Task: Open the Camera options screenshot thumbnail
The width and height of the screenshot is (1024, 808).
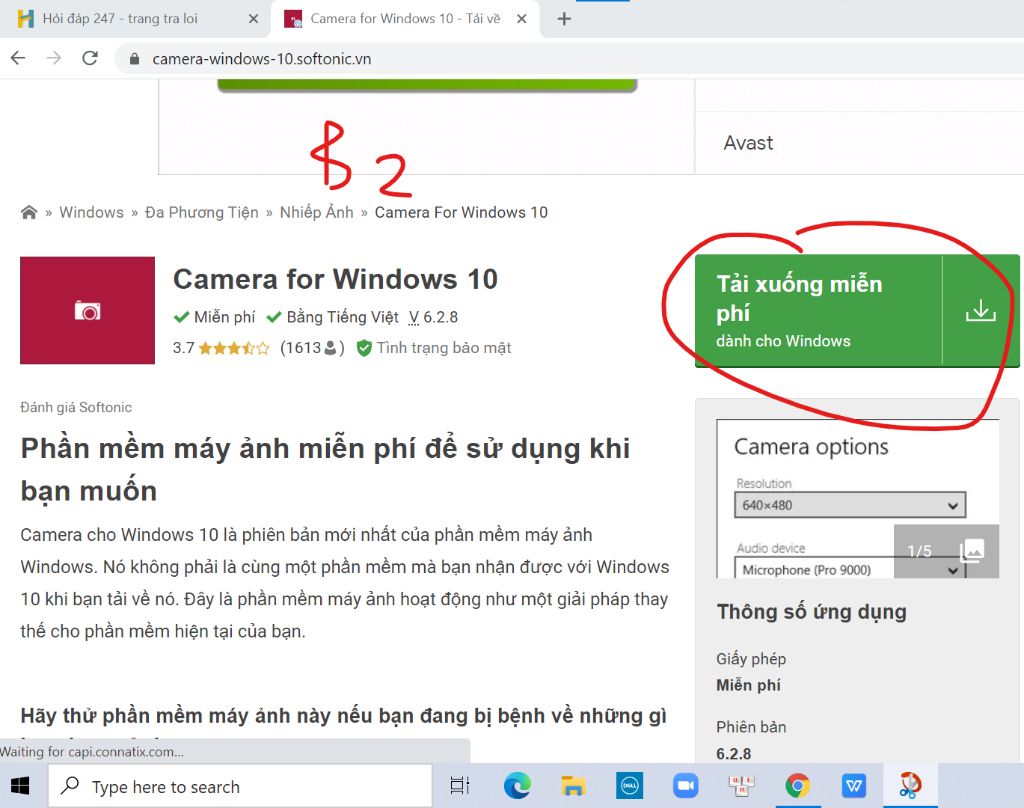Action: click(x=857, y=498)
